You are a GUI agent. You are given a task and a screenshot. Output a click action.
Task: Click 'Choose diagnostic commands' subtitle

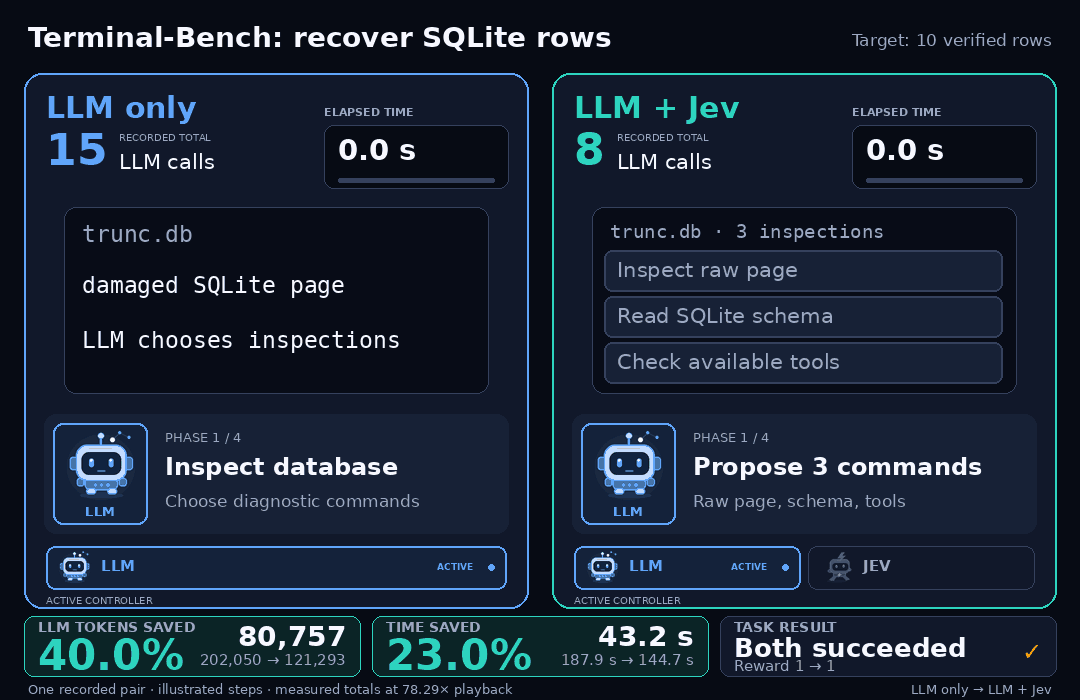tap(292, 502)
